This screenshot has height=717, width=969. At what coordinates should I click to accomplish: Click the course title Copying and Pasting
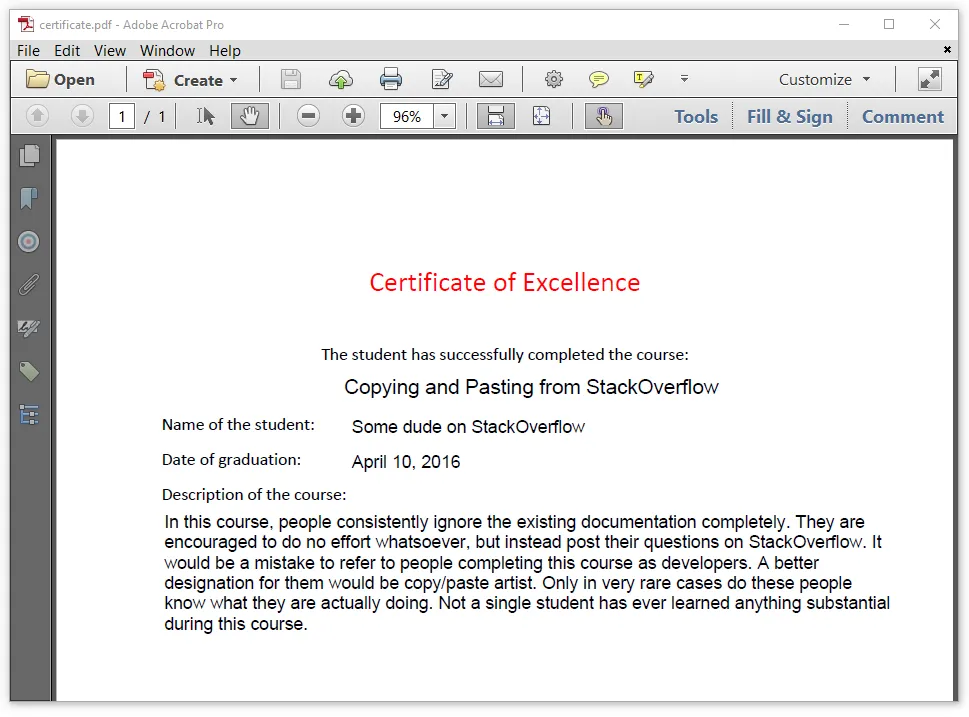click(531, 387)
